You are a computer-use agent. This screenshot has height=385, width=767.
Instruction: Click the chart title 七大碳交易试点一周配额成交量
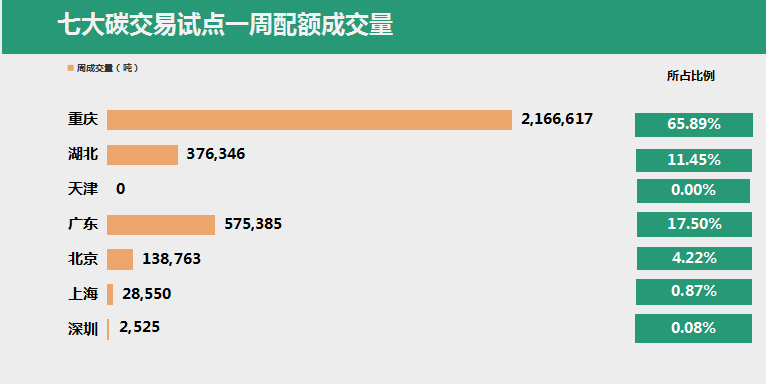click(226, 25)
